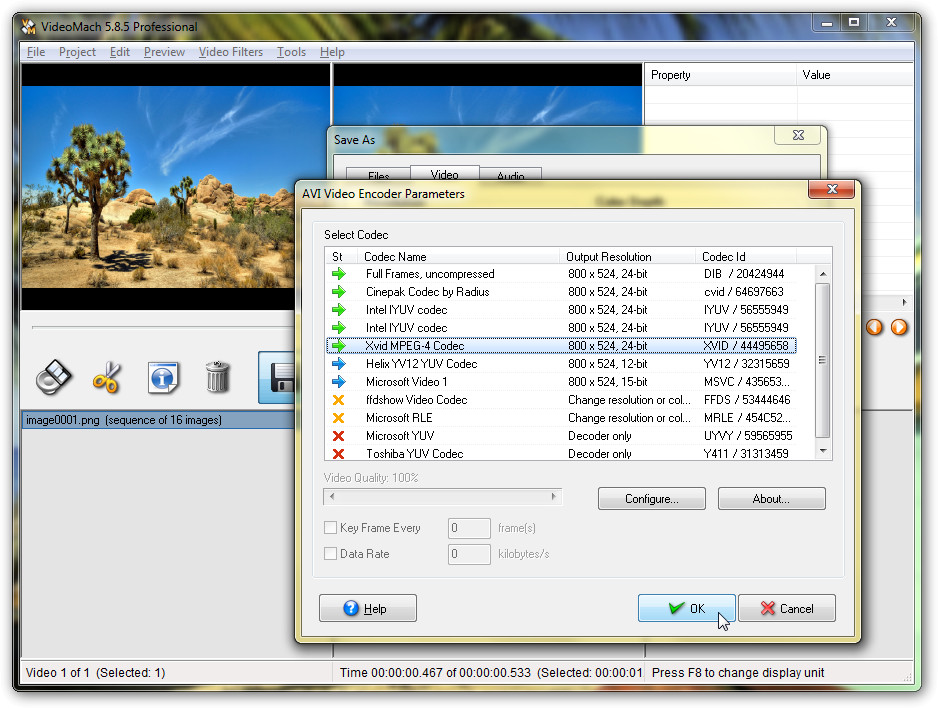Click the floppy disk save icon
The height and width of the screenshot is (708, 938).
tap(281, 378)
